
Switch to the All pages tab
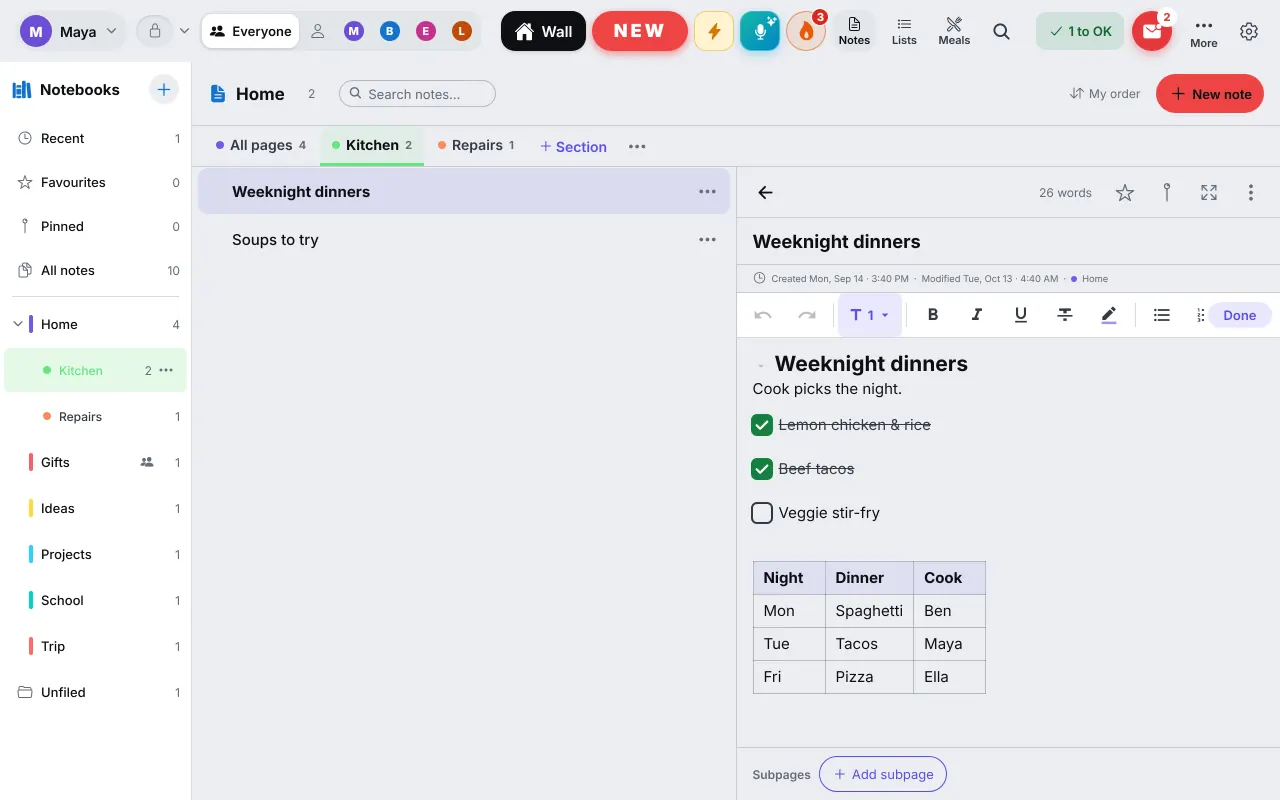tap(261, 145)
